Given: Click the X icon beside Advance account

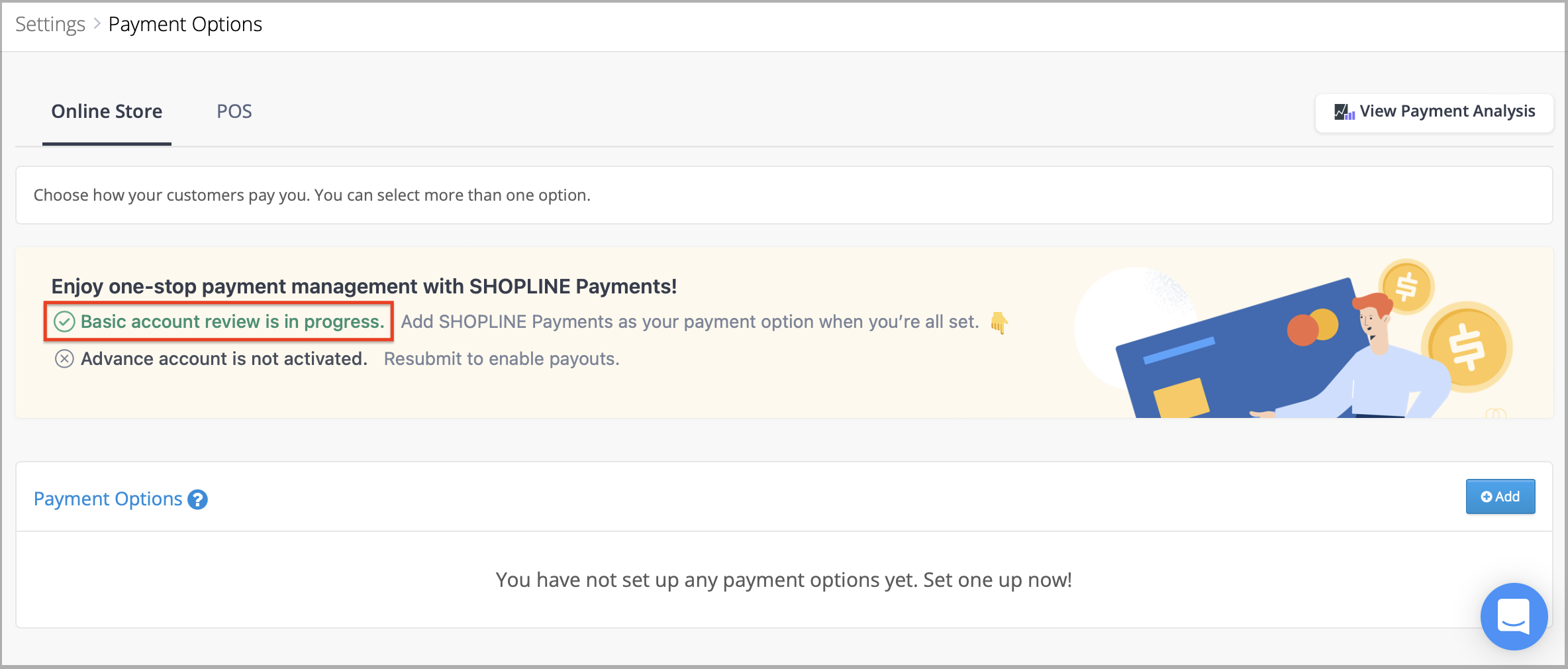Looking at the screenshot, I should tap(64, 359).
